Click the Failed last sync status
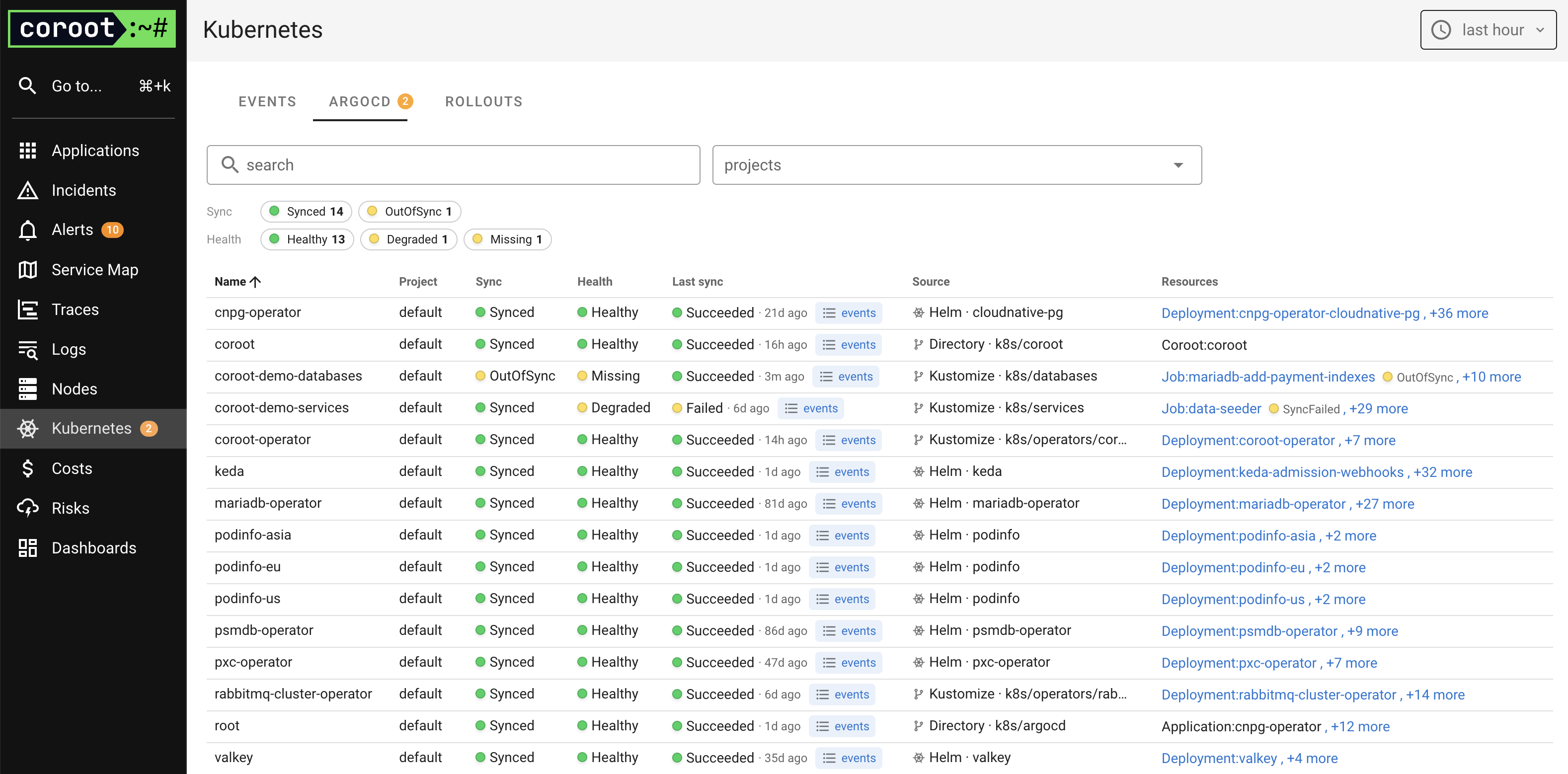Image resolution: width=1568 pixels, height=774 pixels. click(x=698, y=408)
